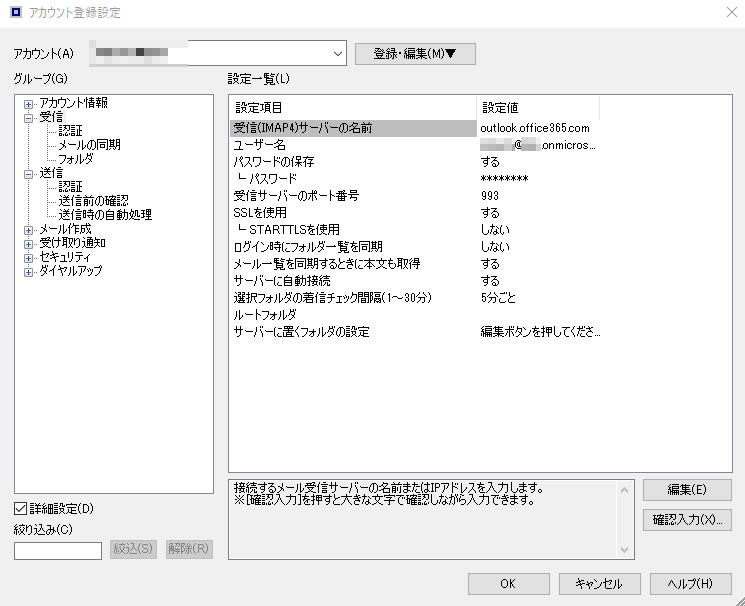Expand the ダイヤルアップ tree node
This screenshot has width=745, height=606.
point(29,272)
